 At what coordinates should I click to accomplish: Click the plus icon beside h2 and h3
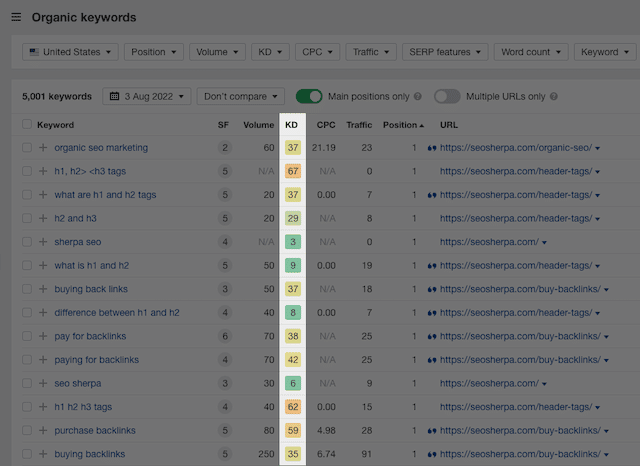tap(43, 218)
